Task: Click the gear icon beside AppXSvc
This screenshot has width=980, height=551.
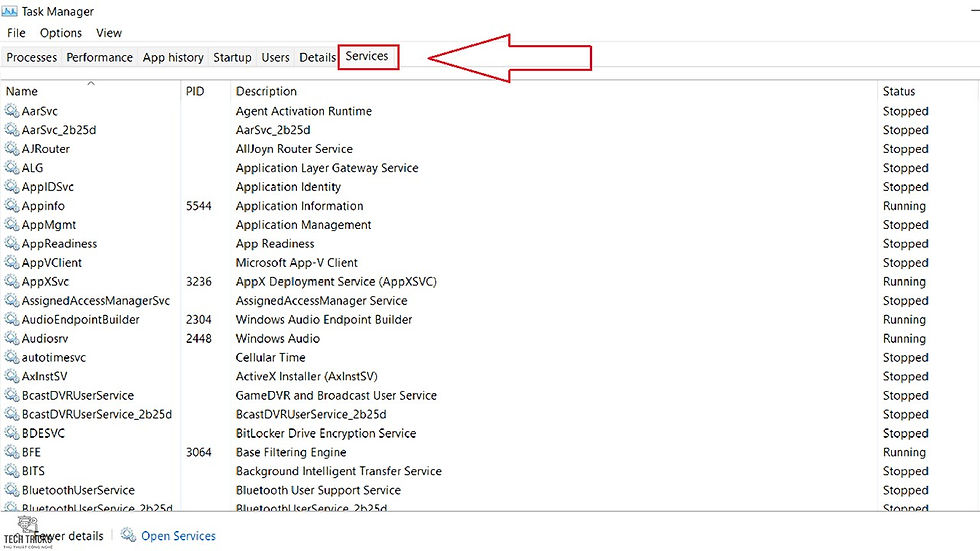Action: [12, 281]
